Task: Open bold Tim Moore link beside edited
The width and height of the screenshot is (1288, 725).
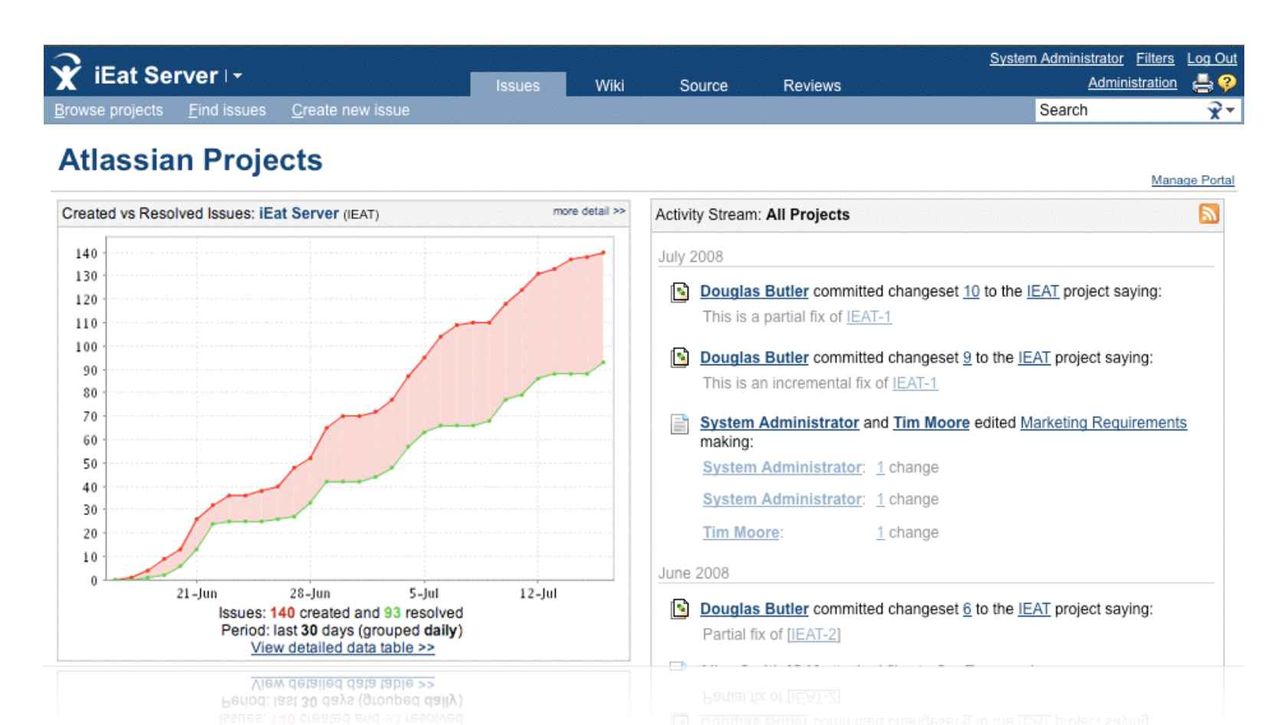Action: point(931,423)
